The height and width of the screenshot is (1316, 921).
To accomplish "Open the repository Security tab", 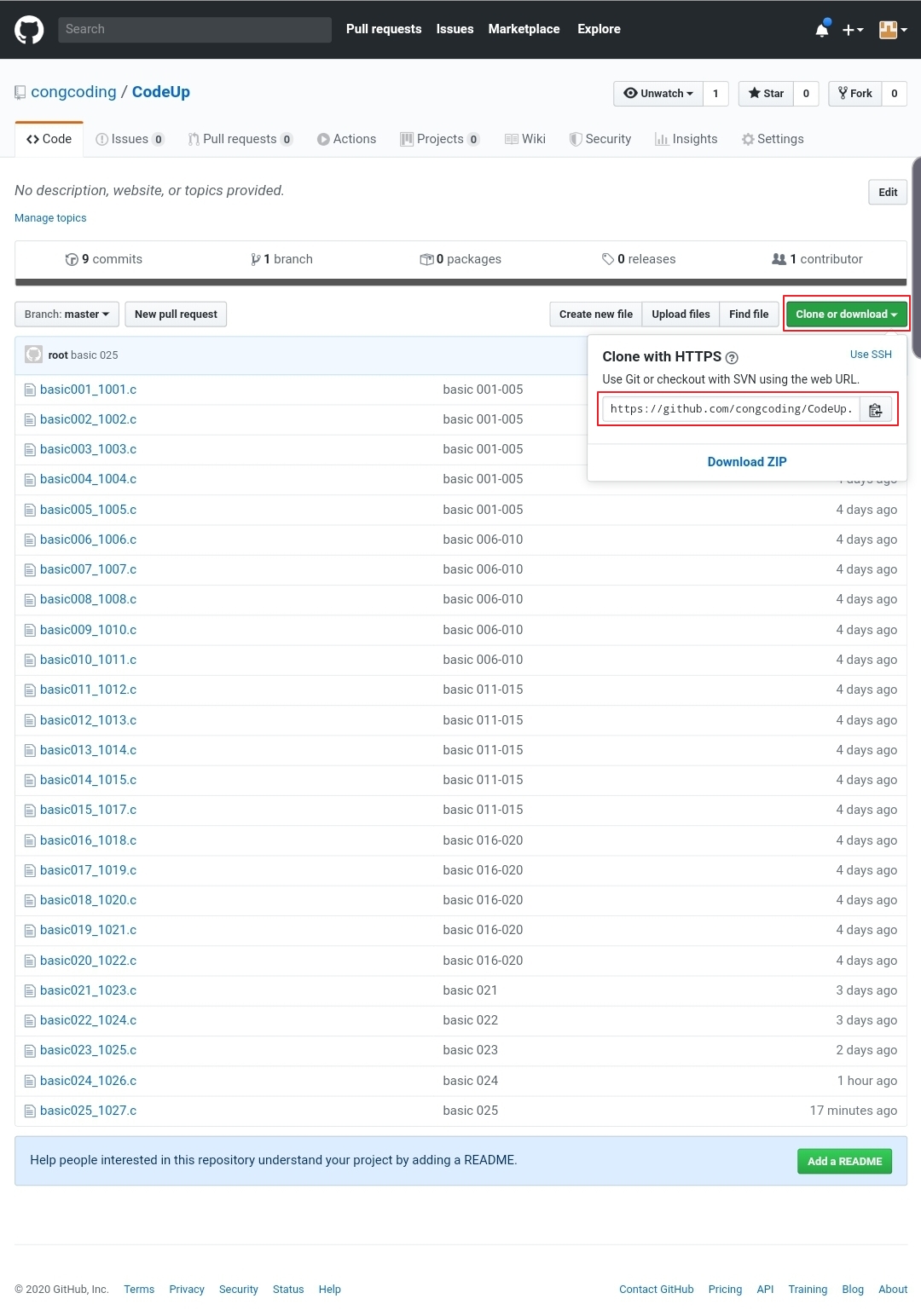I will 600,139.
